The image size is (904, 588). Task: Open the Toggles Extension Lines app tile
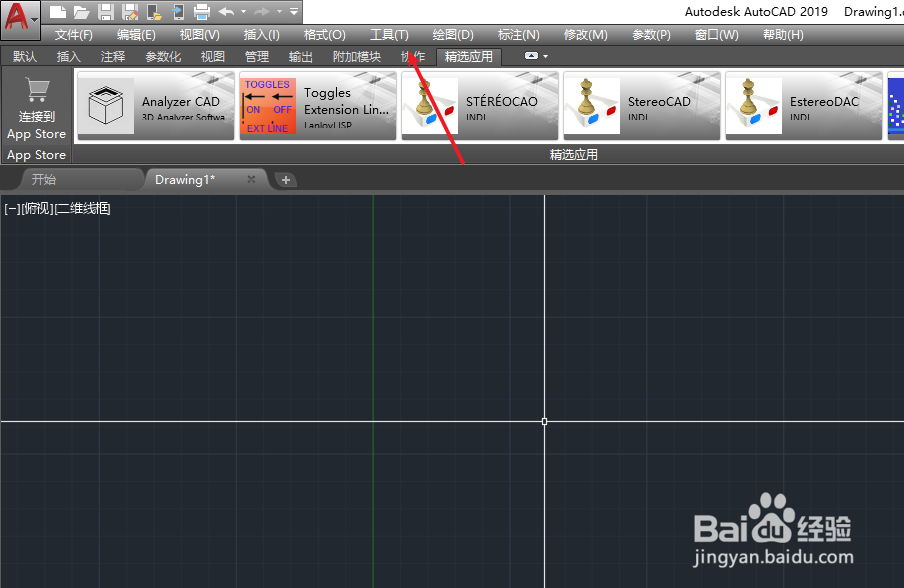[318, 105]
